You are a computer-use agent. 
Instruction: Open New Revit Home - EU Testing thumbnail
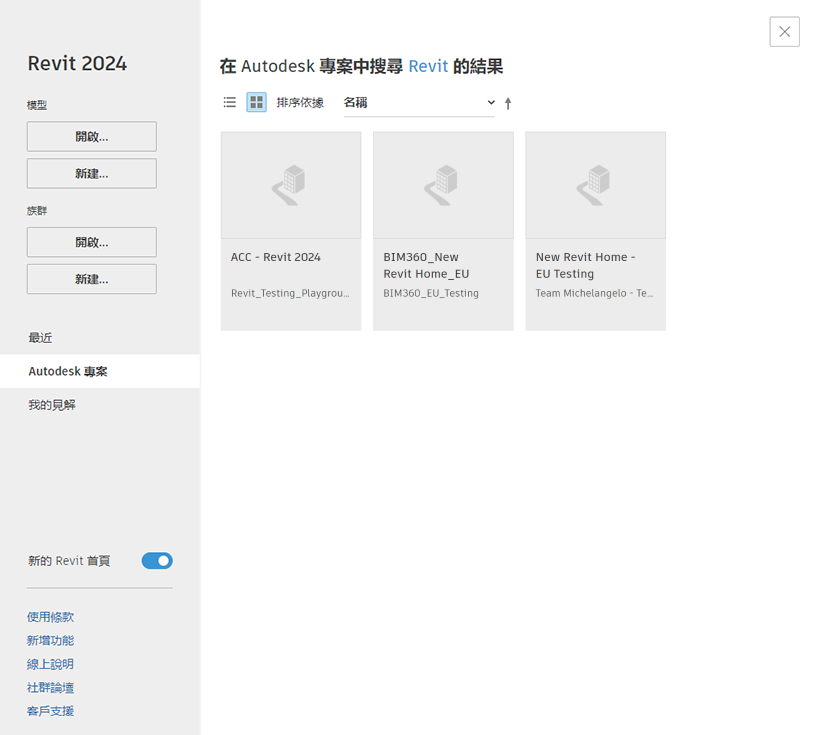point(595,185)
